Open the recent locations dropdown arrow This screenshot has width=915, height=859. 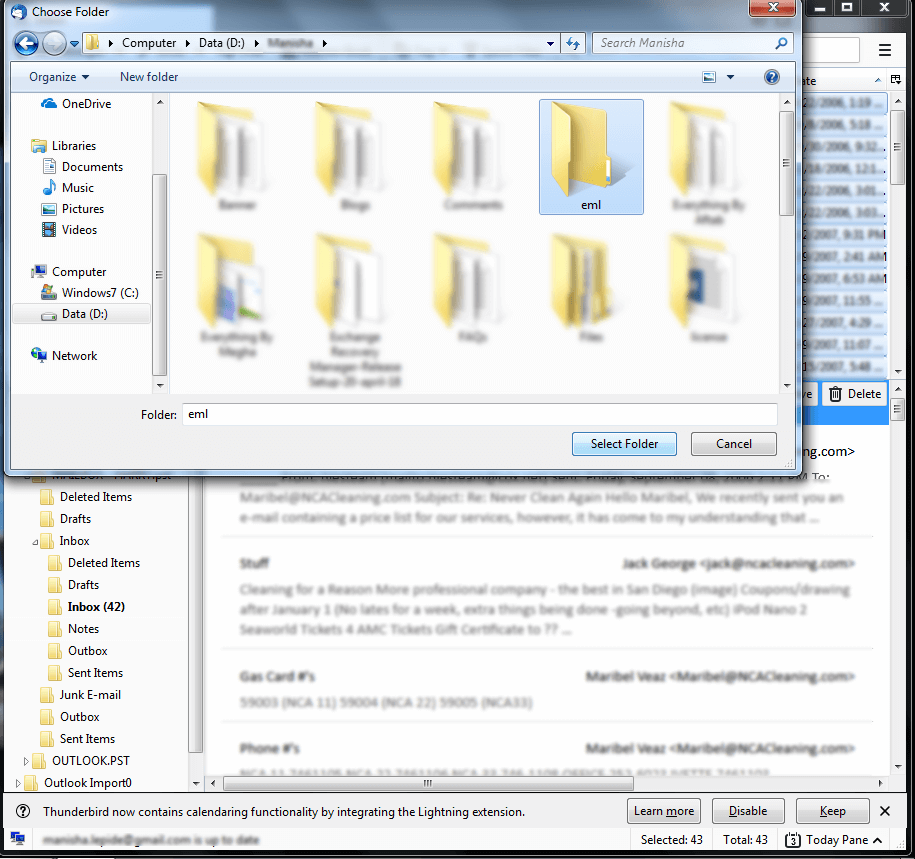pyautogui.click(x=74, y=44)
